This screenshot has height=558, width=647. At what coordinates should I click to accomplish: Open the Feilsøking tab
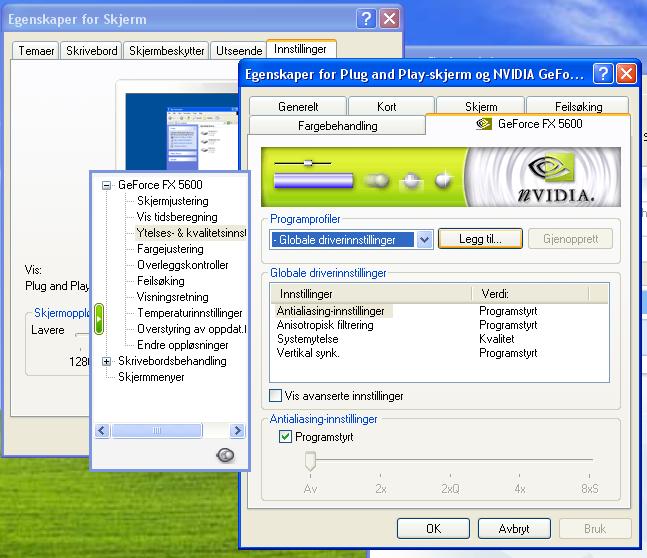click(x=578, y=106)
